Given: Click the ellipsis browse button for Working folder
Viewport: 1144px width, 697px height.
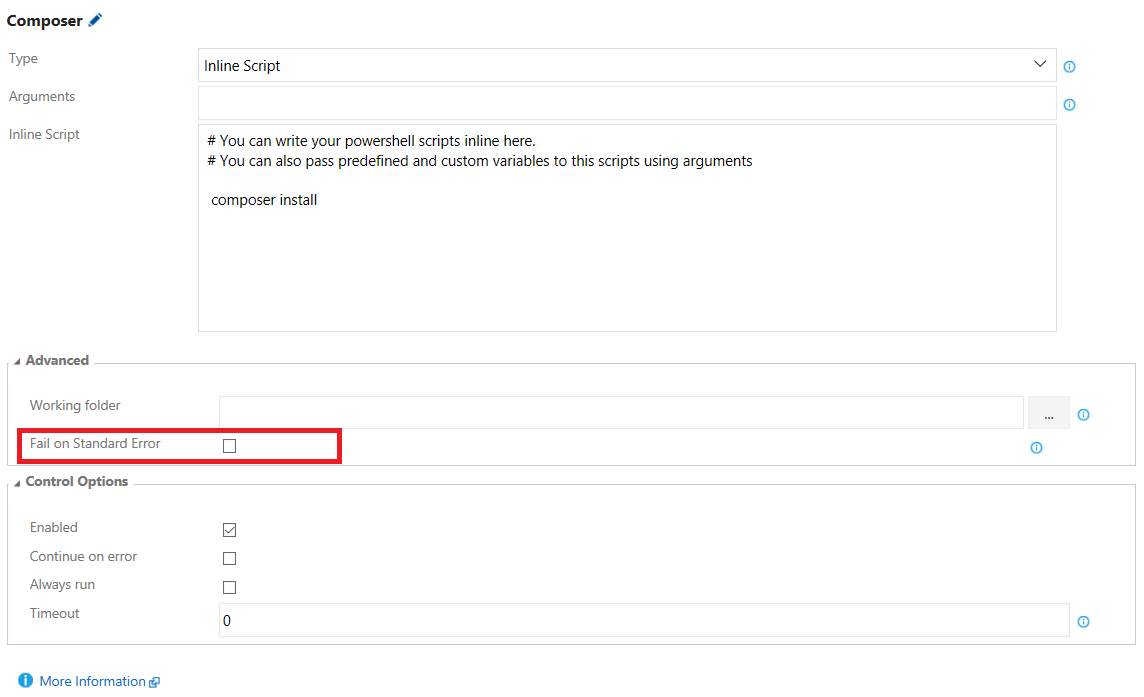Looking at the screenshot, I should pyautogui.click(x=1048, y=413).
